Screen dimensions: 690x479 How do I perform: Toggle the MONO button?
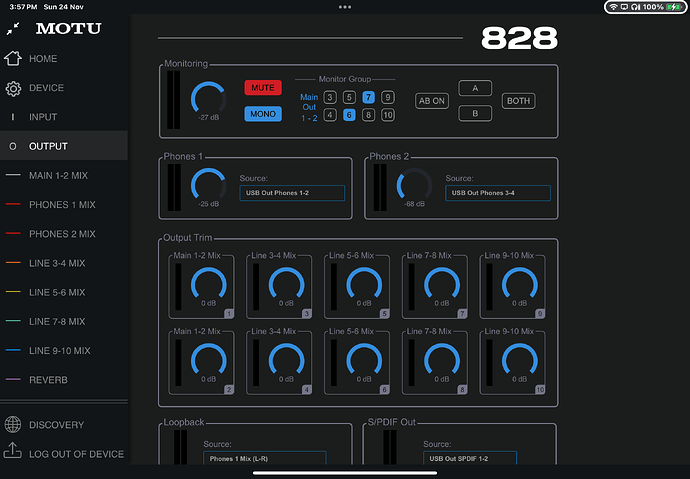coord(263,114)
